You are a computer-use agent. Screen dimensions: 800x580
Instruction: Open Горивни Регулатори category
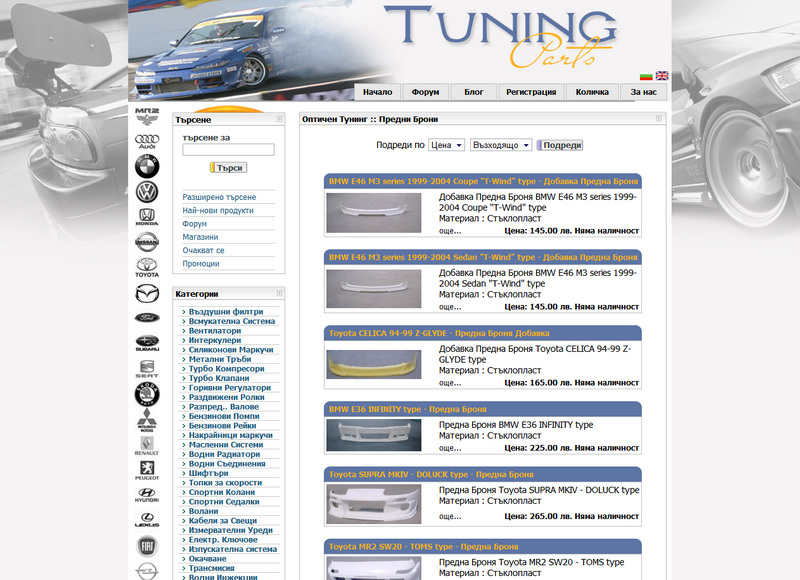point(230,388)
